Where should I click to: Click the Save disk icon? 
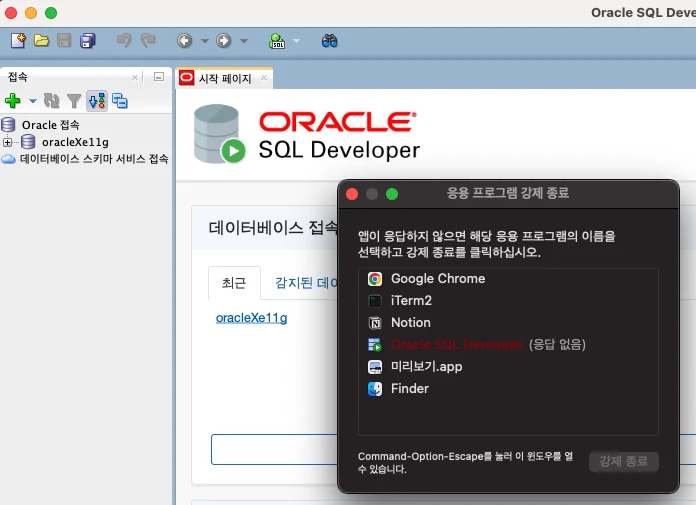pyautogui.click(x=64, y=41)
